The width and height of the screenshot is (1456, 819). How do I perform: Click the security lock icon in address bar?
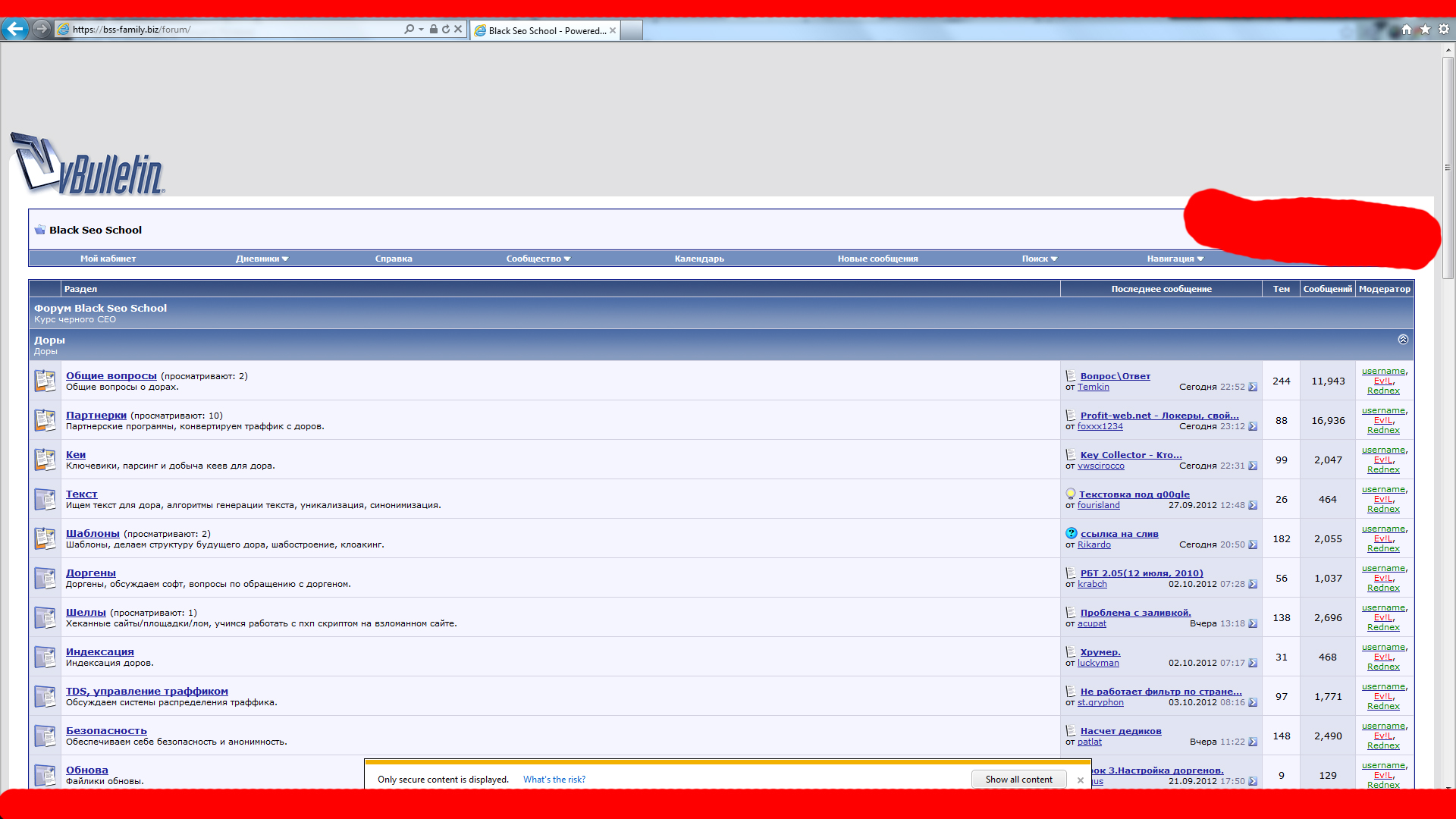click(433, 29)
